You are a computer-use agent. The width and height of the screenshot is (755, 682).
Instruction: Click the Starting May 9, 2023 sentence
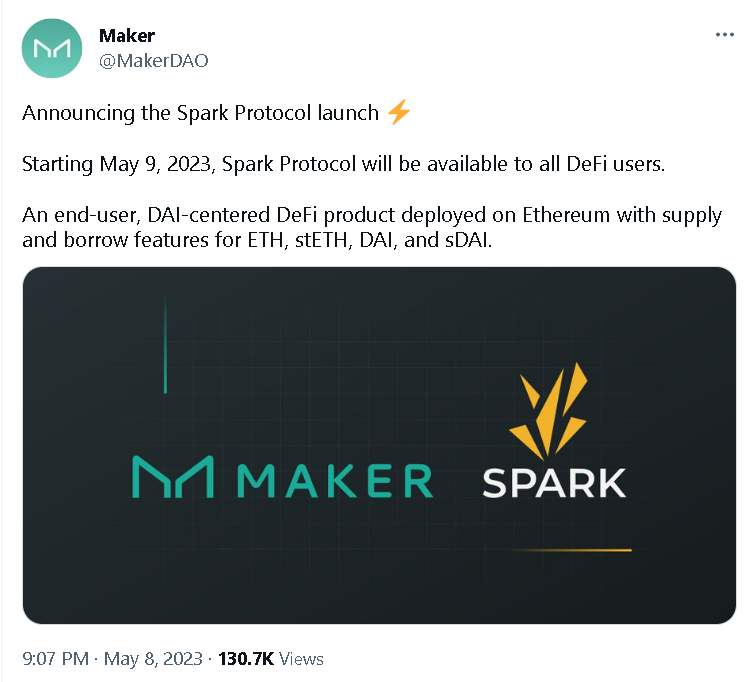343,164
